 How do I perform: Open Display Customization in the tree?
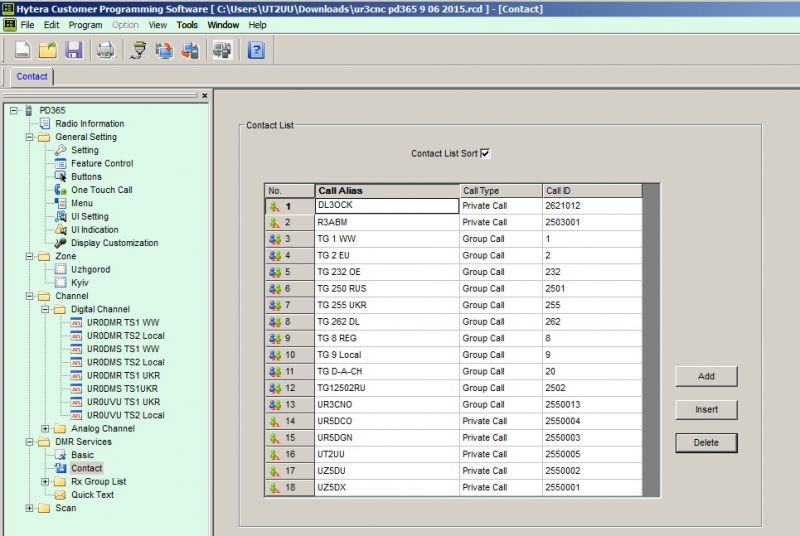tap(114, 243)
